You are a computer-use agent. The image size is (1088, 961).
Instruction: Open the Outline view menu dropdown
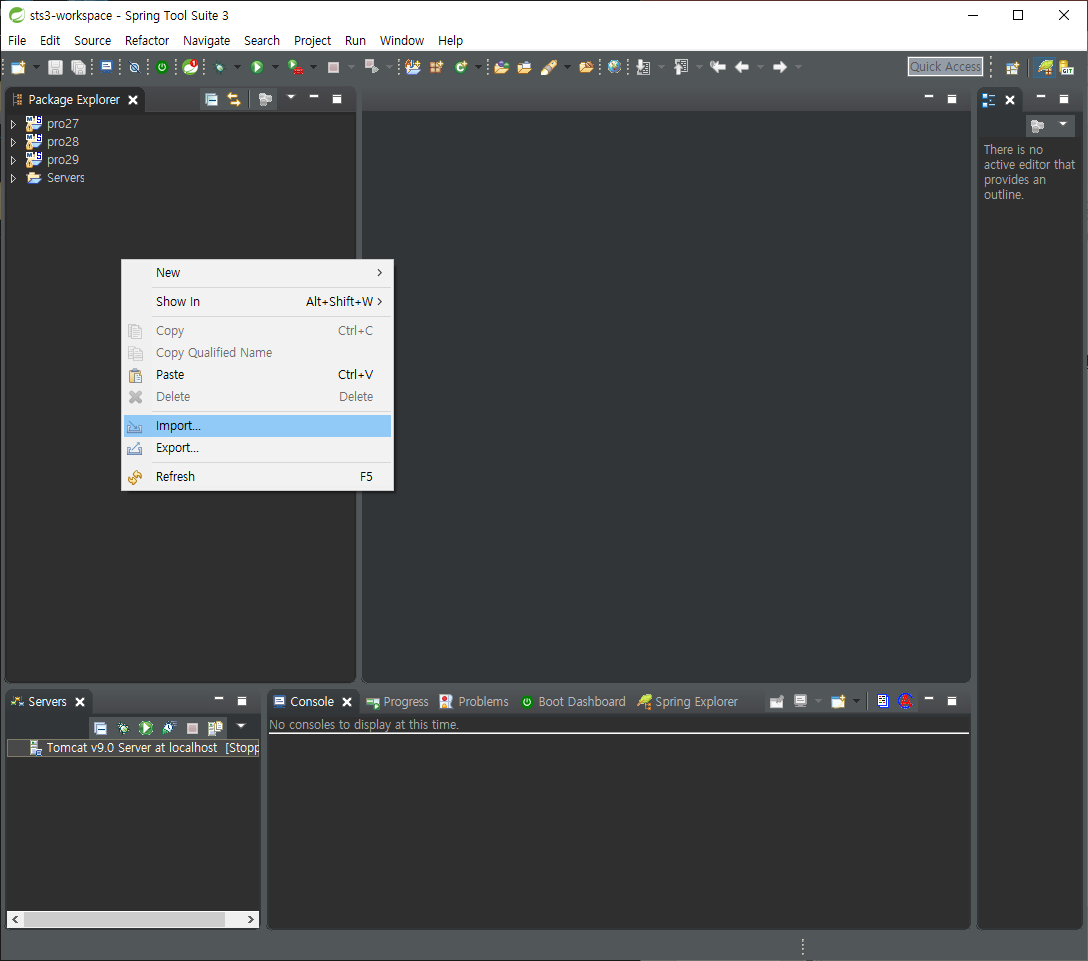click(x=1062, y=124)
